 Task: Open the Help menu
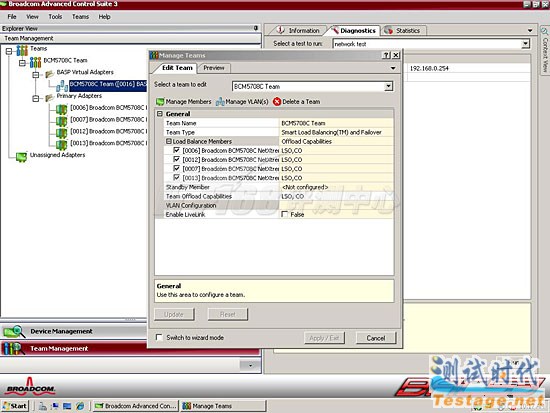coord(104,16)
